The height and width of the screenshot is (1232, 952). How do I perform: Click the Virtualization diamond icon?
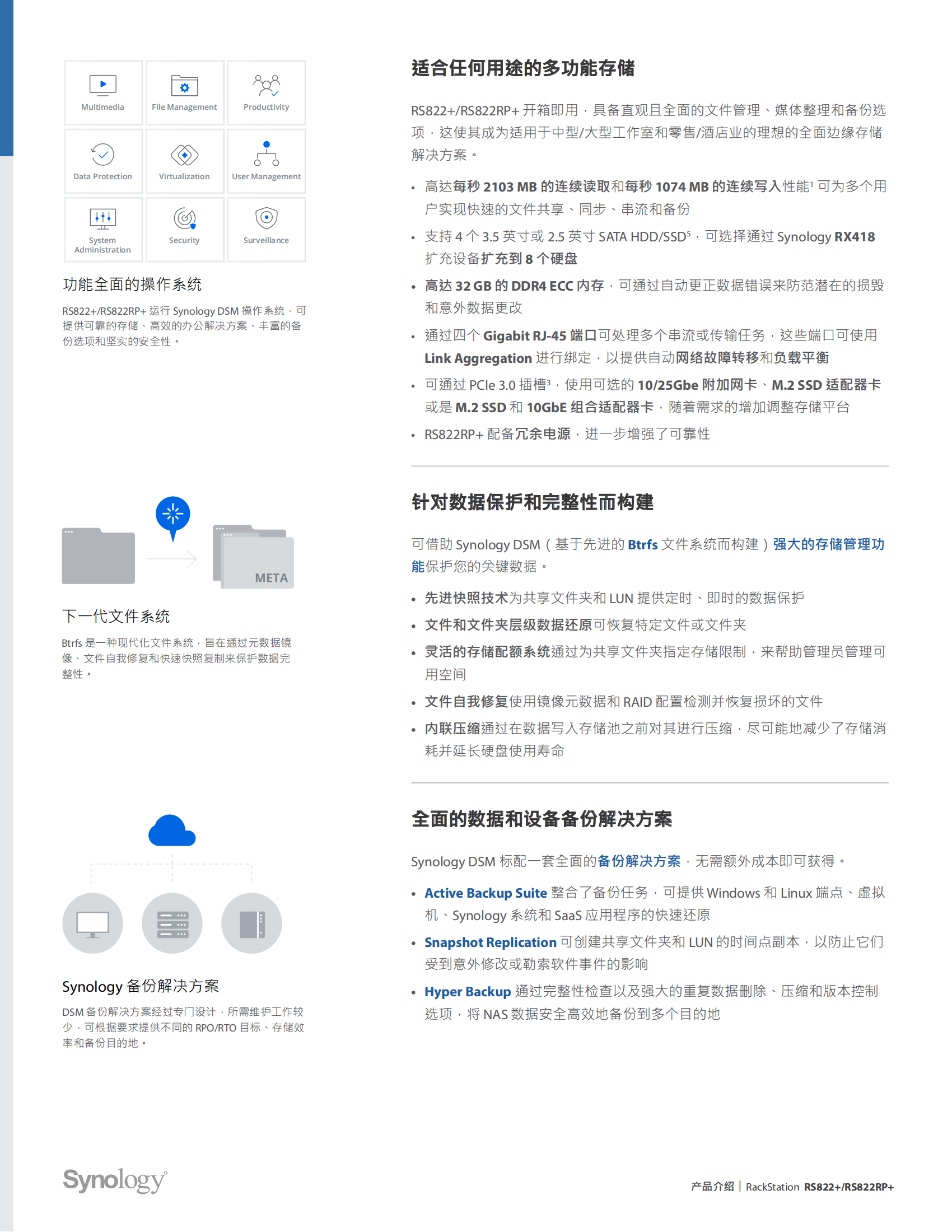click(x=184, y=155)
